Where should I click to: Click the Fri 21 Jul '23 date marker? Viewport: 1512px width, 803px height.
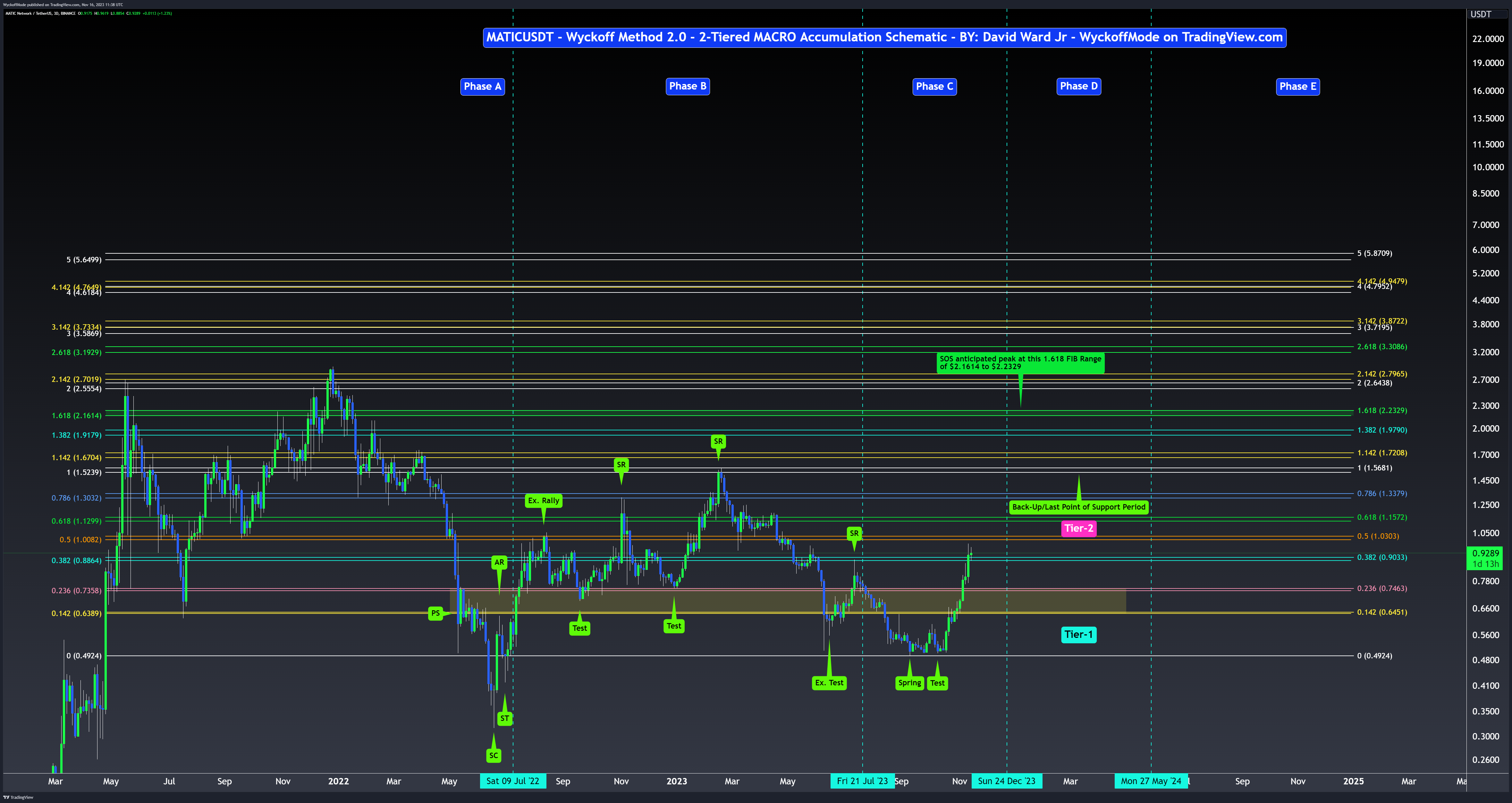coord(862,781)
